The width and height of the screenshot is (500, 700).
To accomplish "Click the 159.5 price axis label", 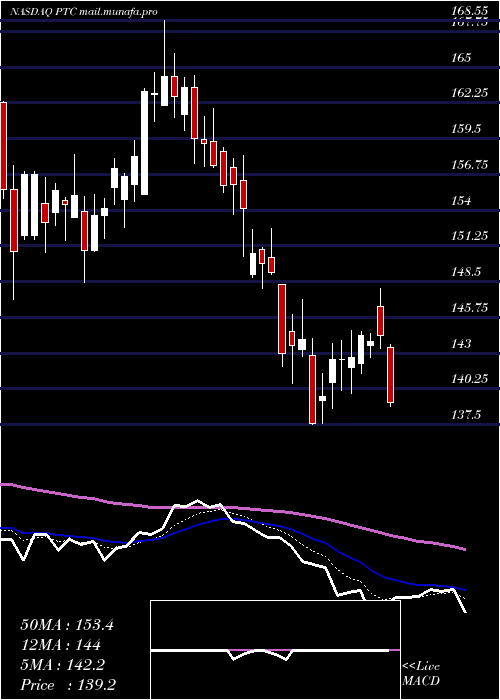I will tap(466, 129).
